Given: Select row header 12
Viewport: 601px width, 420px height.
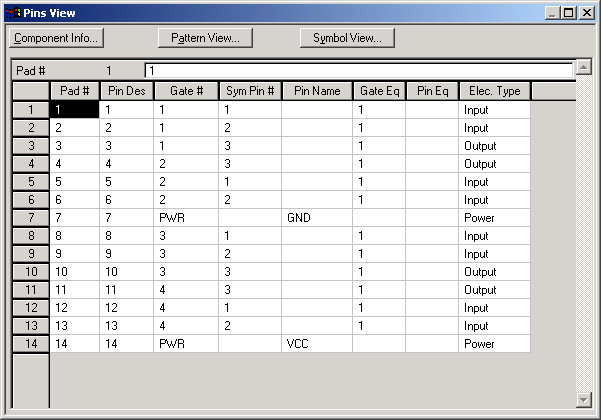Looking at the screenshot, I should pos(31,308).
